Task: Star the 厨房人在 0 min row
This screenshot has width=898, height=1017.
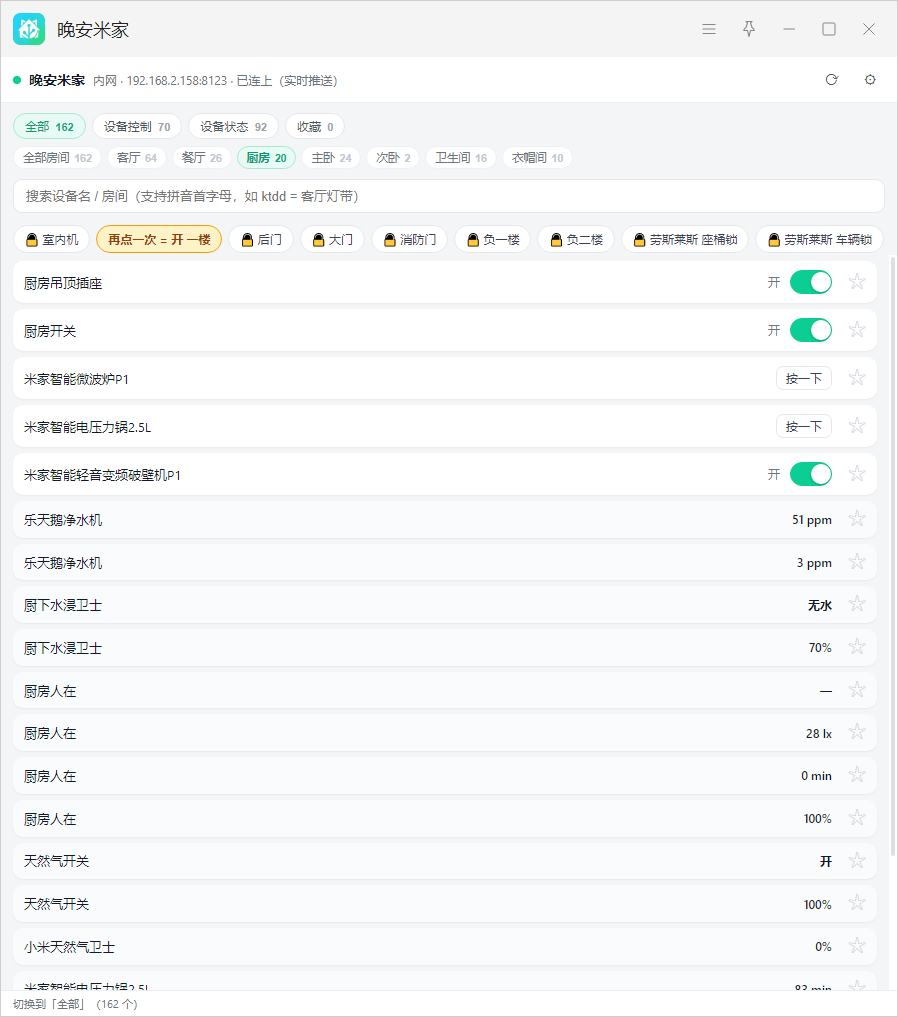Action: pyautogui.click(x=857, y=774)
